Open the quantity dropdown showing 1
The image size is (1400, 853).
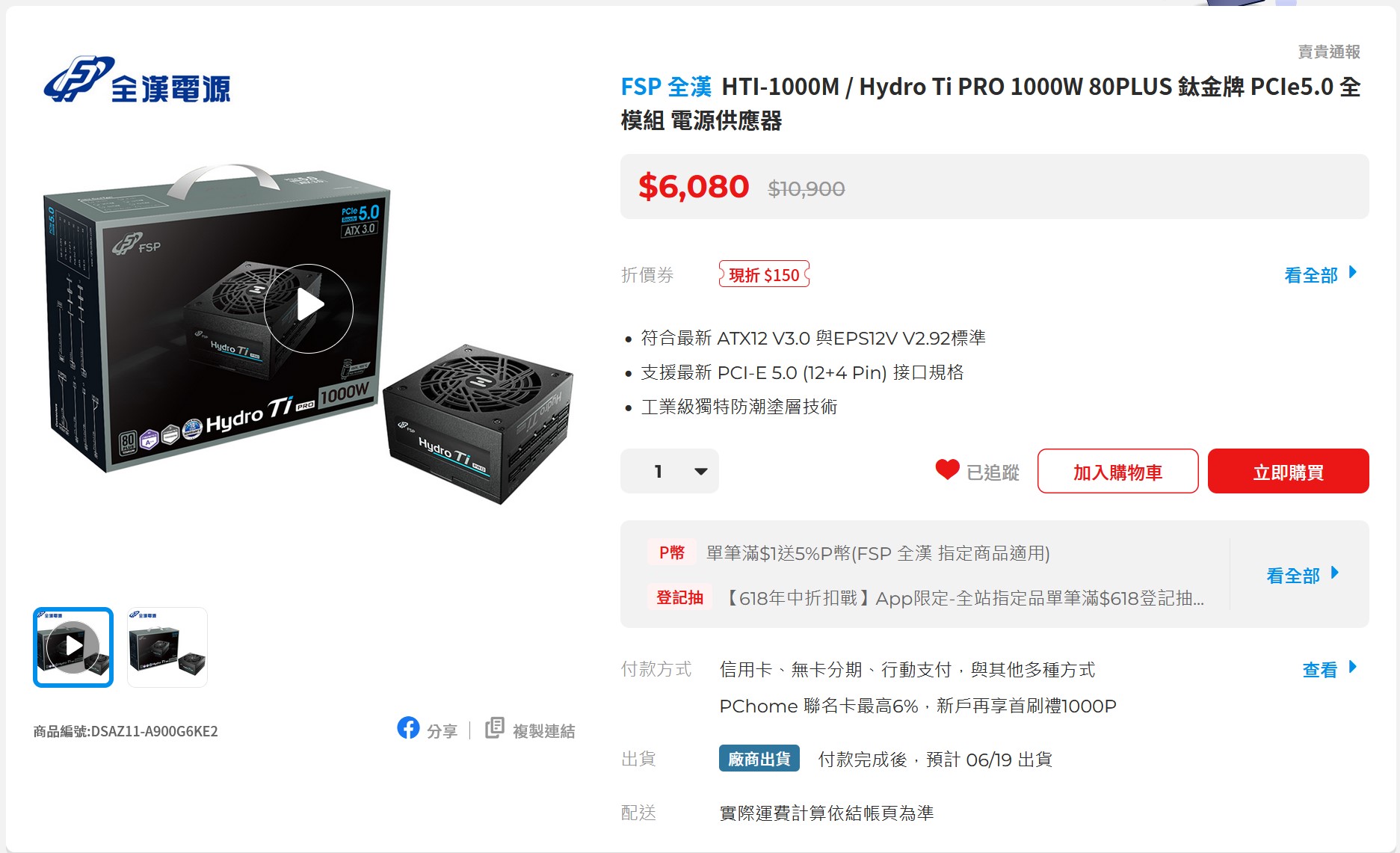point(670,471)
